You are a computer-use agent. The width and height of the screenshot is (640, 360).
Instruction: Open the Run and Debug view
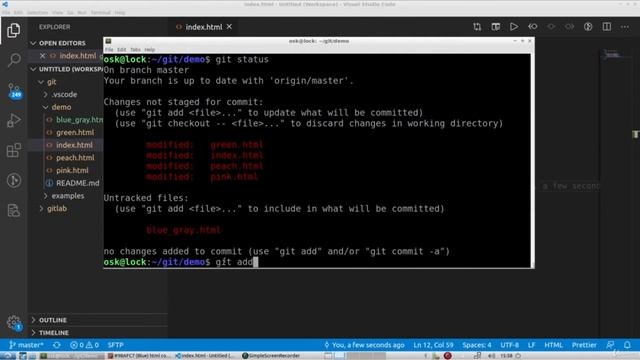[13, 120]
